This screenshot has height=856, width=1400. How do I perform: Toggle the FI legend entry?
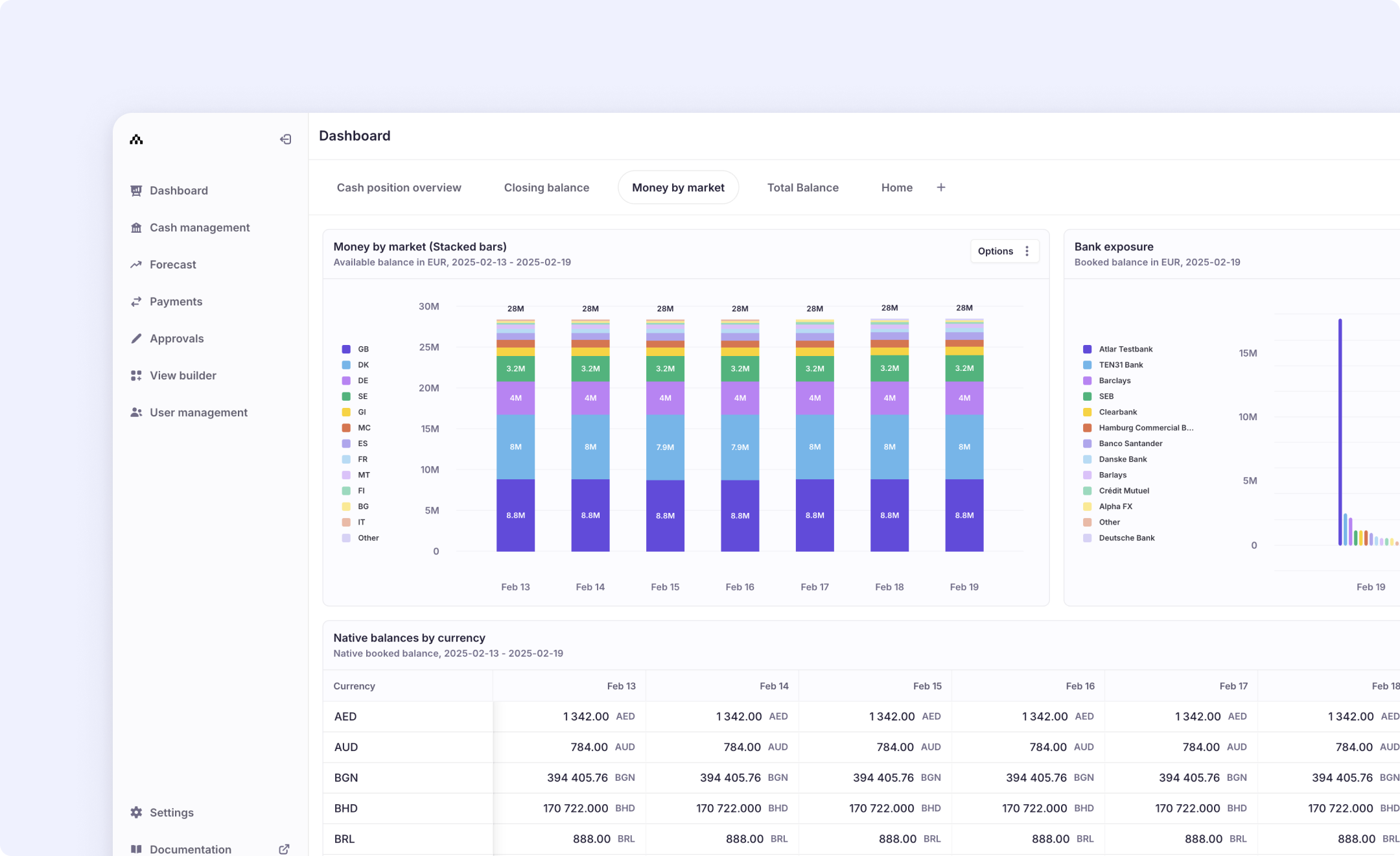point(353,491)
